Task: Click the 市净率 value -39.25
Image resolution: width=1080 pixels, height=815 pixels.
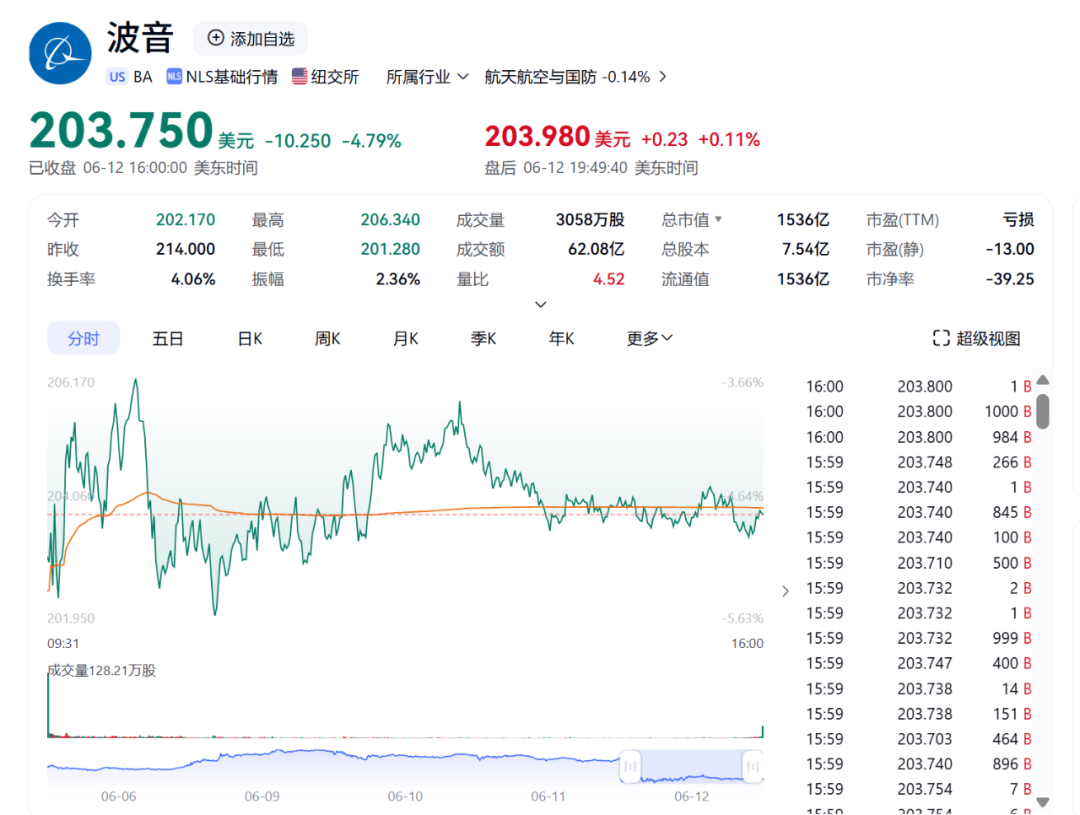Action: tap(1010, 279)
